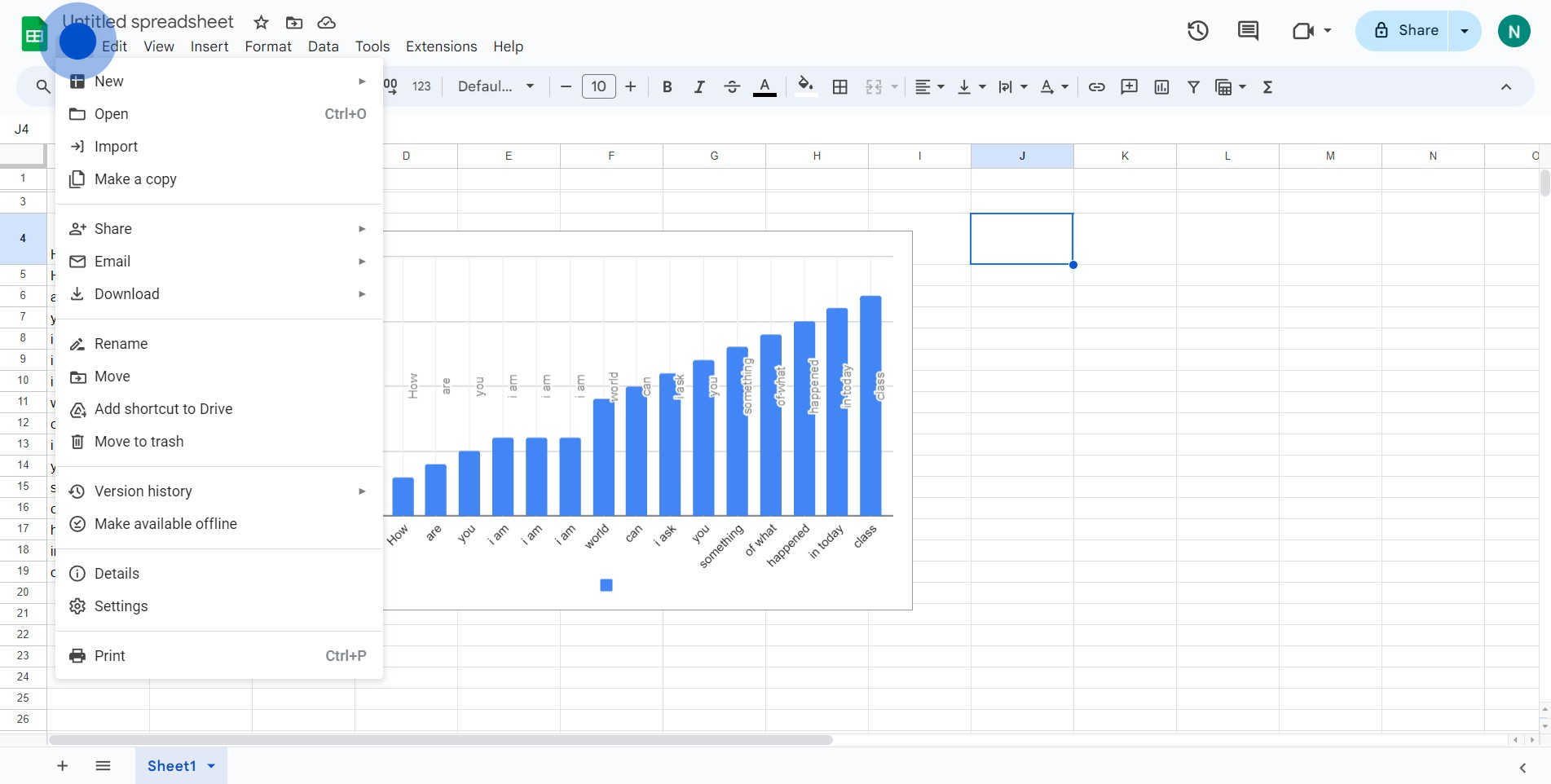Open the Extensions menu
Viewport: 1551px width, 784px height.
pyautogui.click(x=442, y=46)
